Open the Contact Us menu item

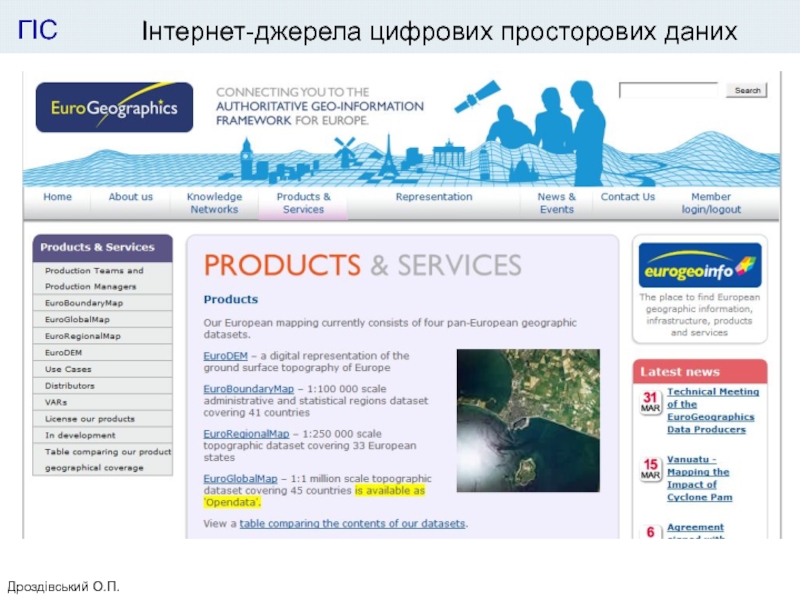click(628, 197)
